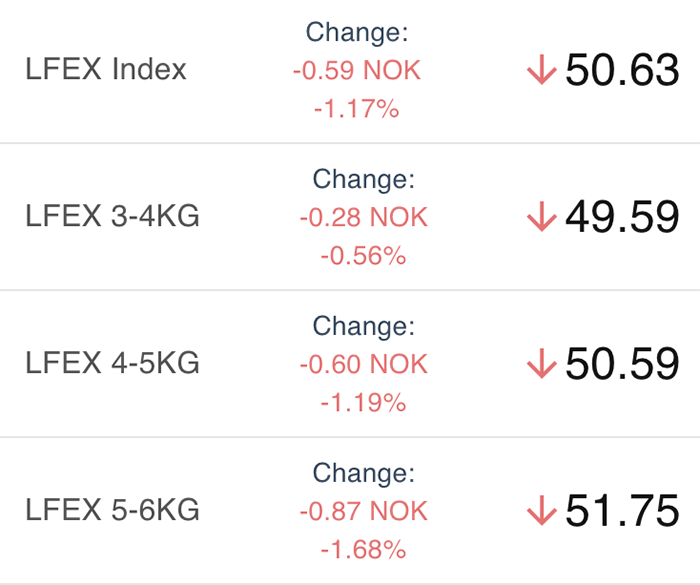This screenshot has height=585, width=700.
Task: Click the red down arrow beside 50.63
Action: [x=542, y=69]
